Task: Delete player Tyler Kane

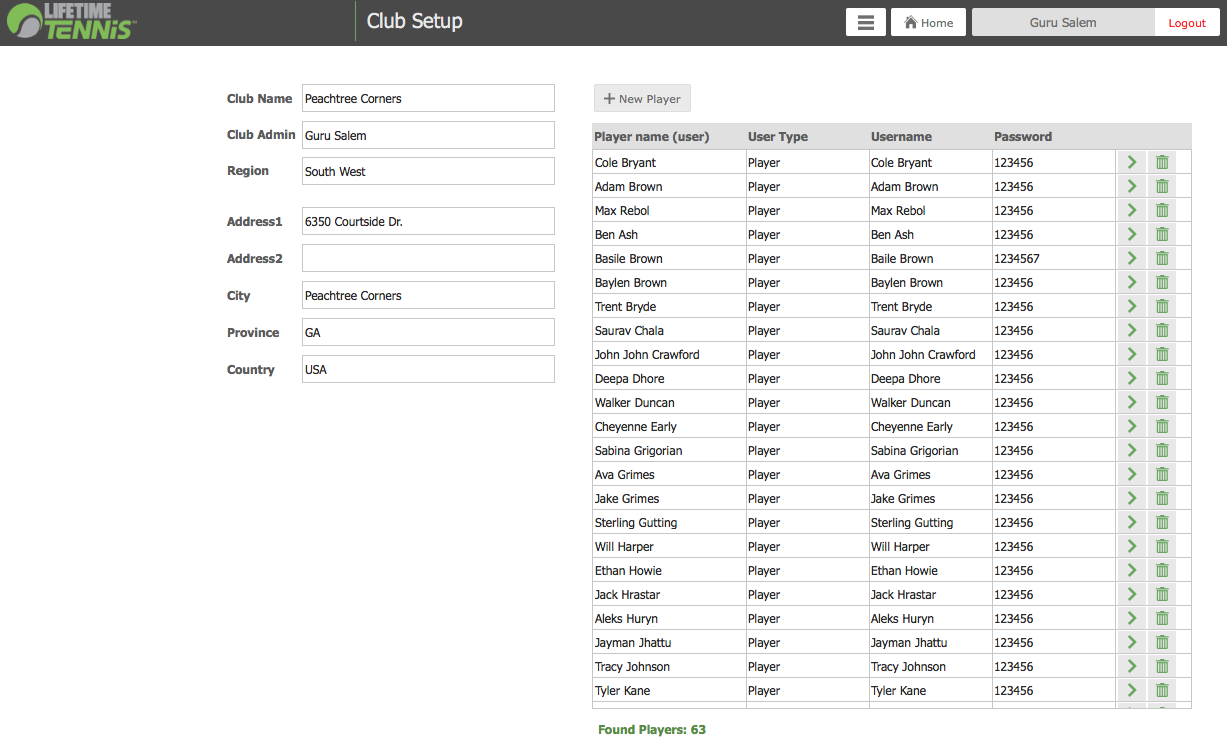Action: (1162, 690)
